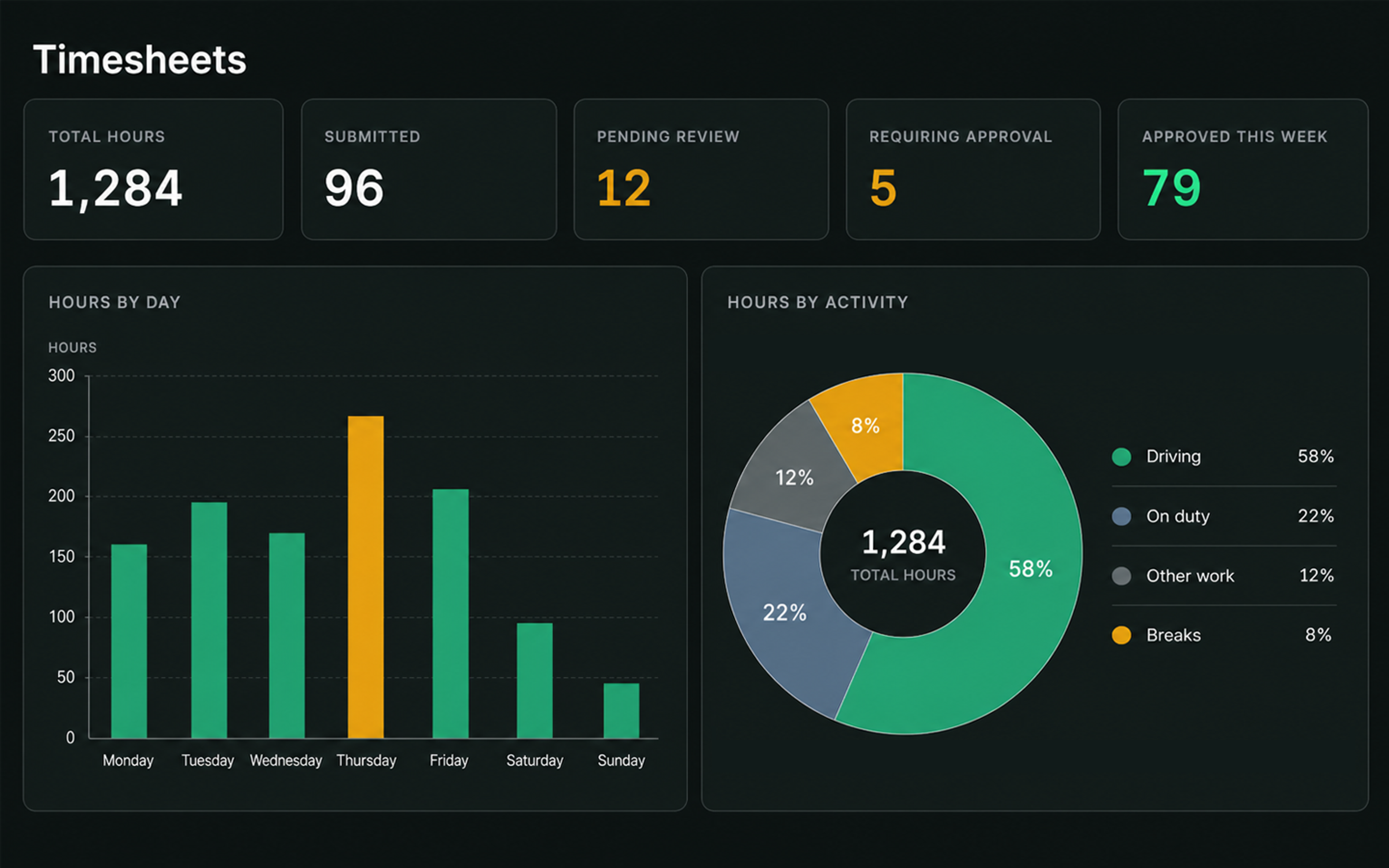The width and height of the screenshot is (1389, 868).
Task: Select the Tuesday bar
Action: point(209,620)
